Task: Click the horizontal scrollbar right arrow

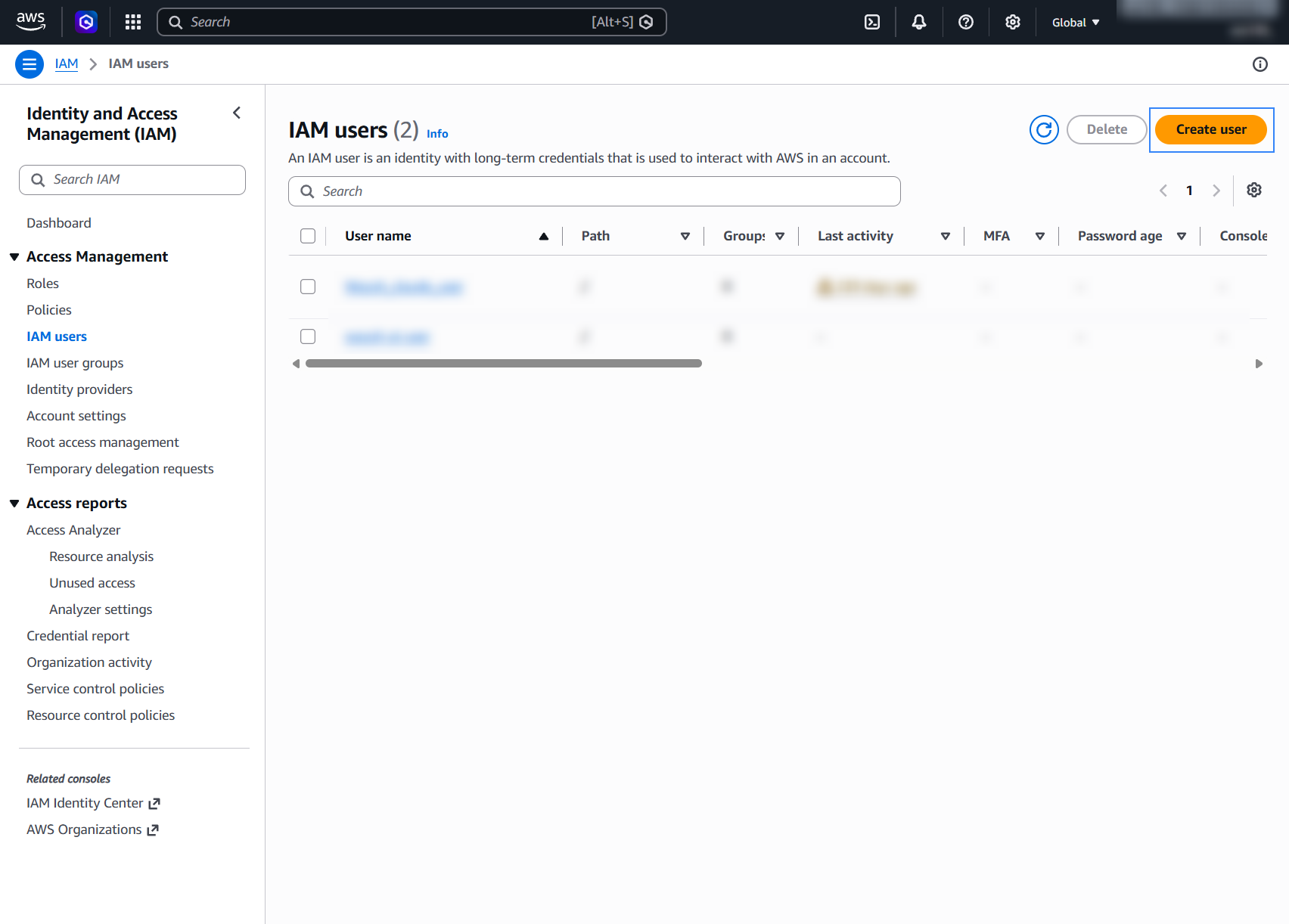Action: [1259, 364]
